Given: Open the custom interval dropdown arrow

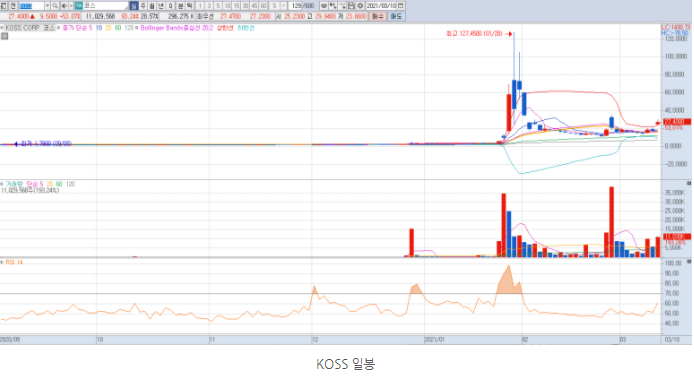Looking at the screenshot, I should [x=284, y=6].
